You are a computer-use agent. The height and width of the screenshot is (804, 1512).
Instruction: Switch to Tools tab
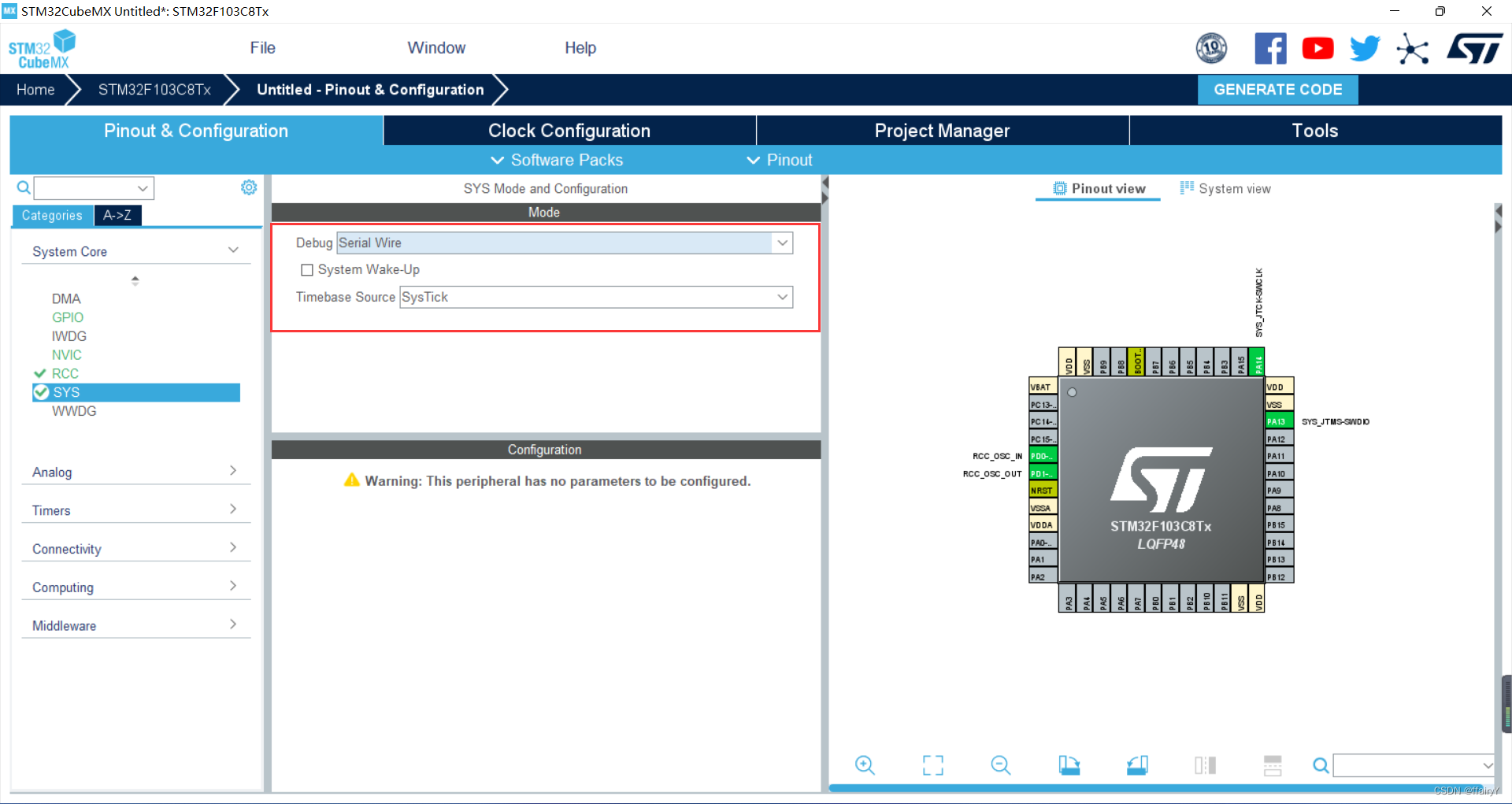(x=1315, y=131)
